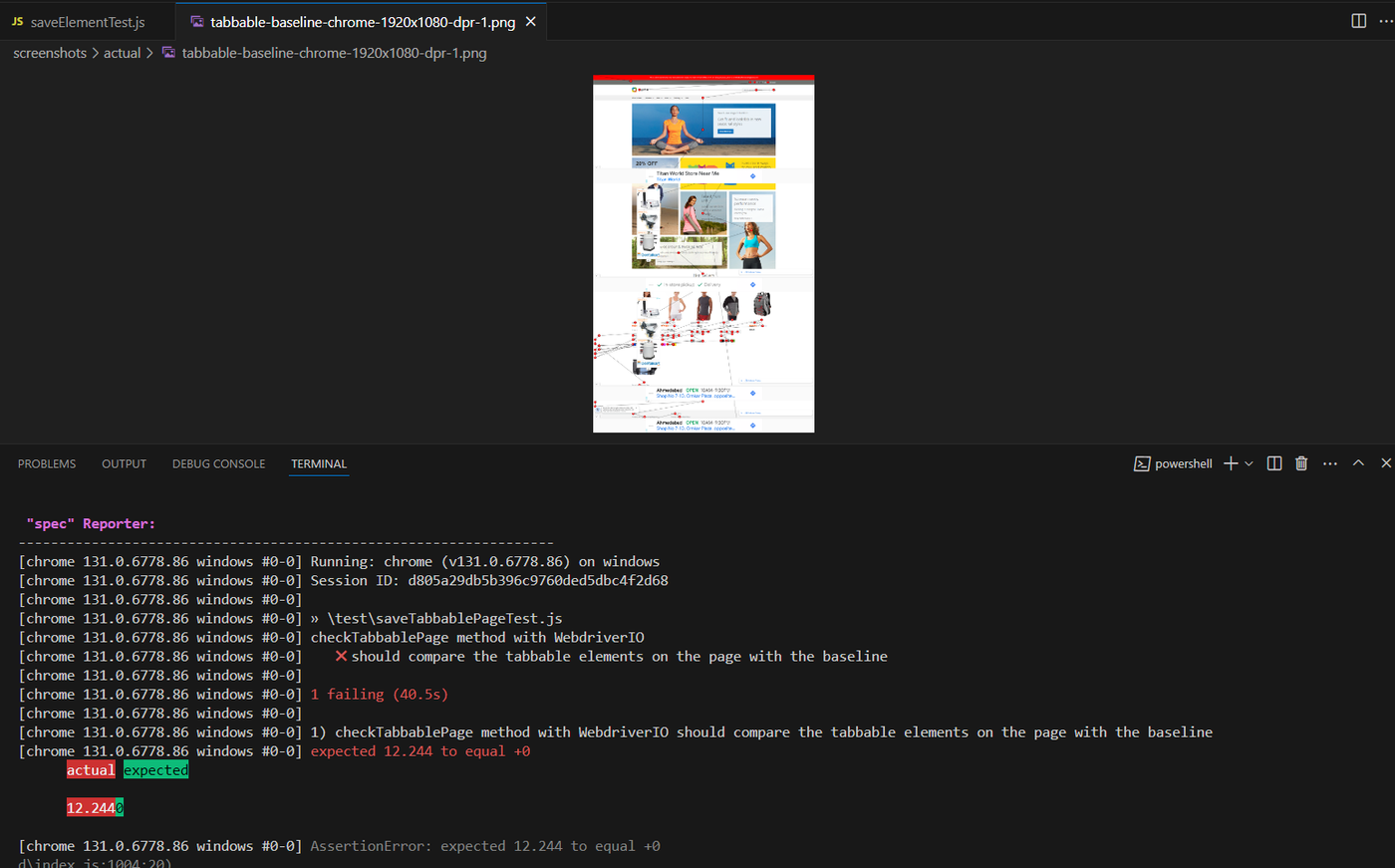Click the Session ID line in terminal
Viewport: 1395px width, 868px height.
[489, 580]
